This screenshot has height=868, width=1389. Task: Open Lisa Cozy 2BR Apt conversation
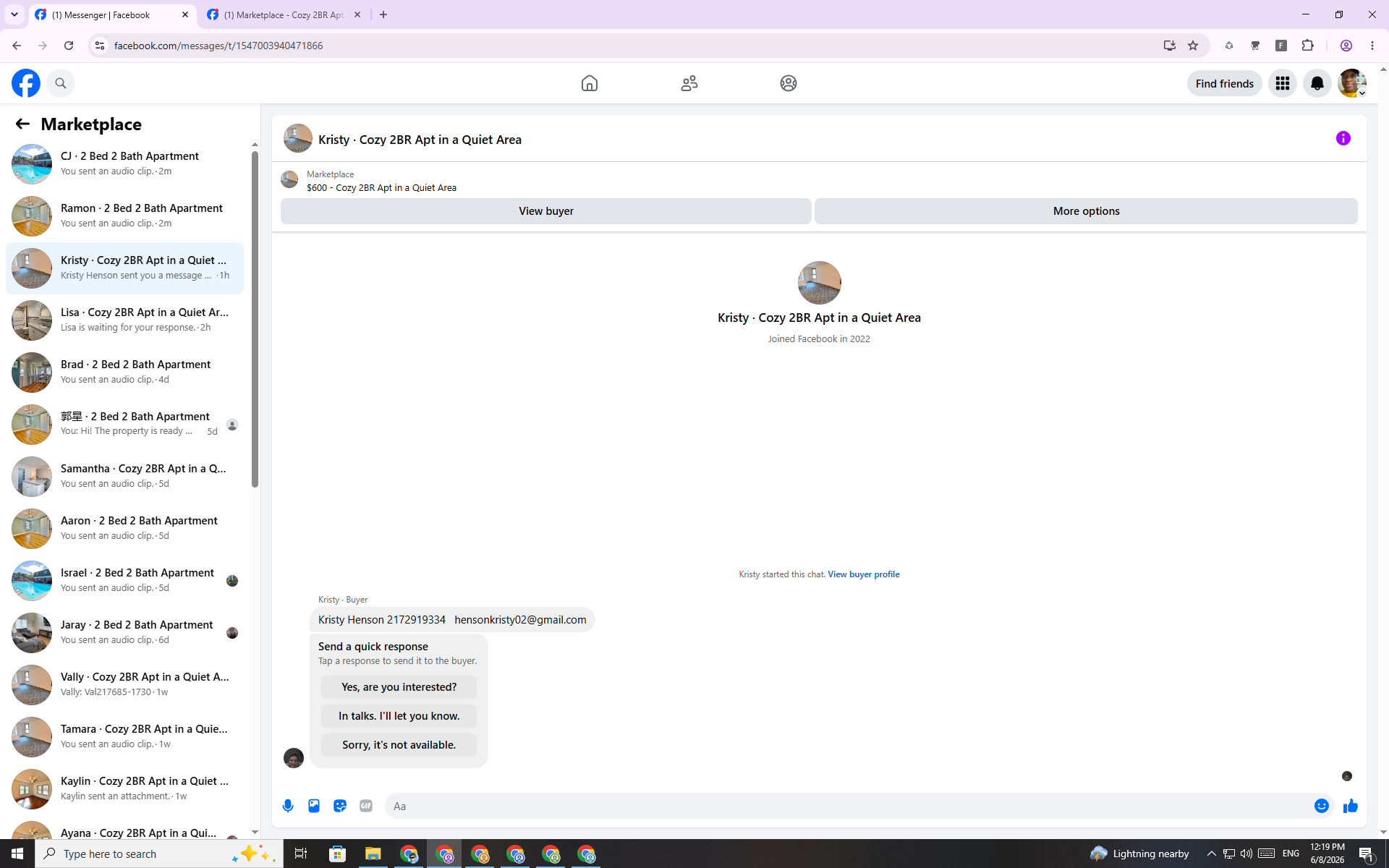pyautogui.click(x=124, y=320)
